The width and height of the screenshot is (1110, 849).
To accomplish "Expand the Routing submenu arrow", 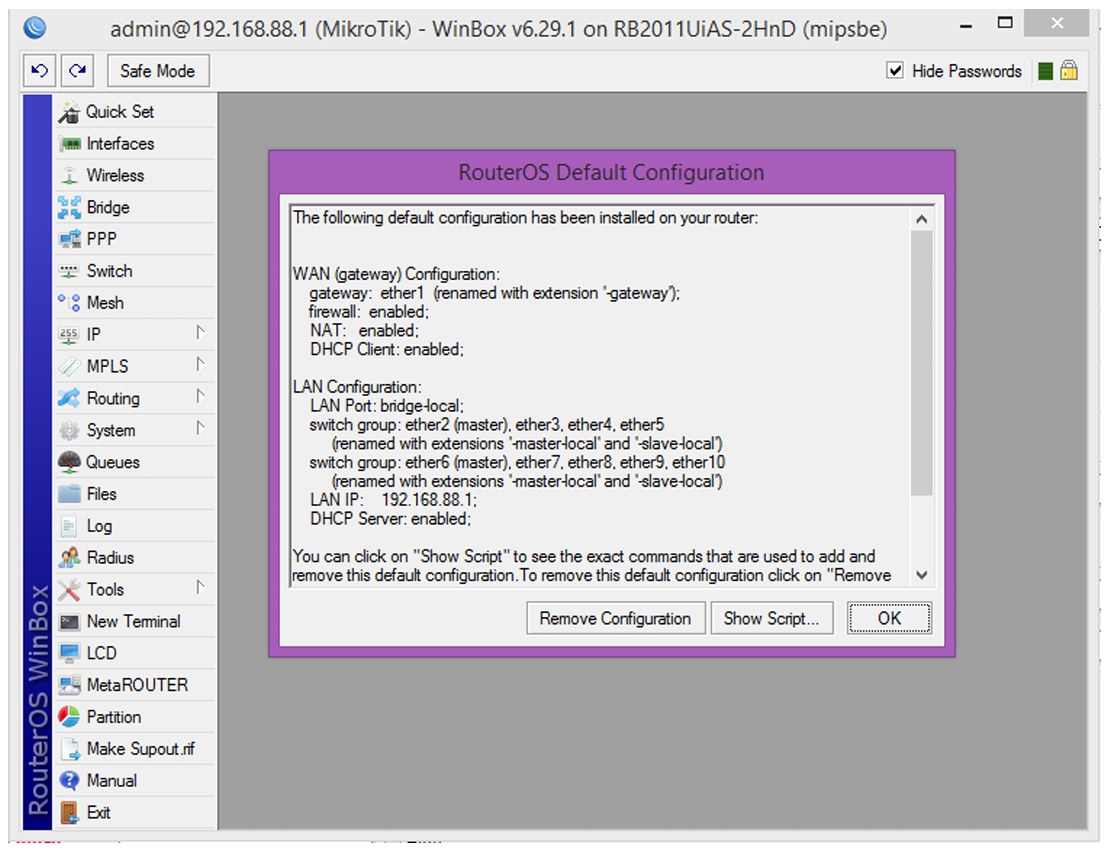I will click(x=200, y=397).
